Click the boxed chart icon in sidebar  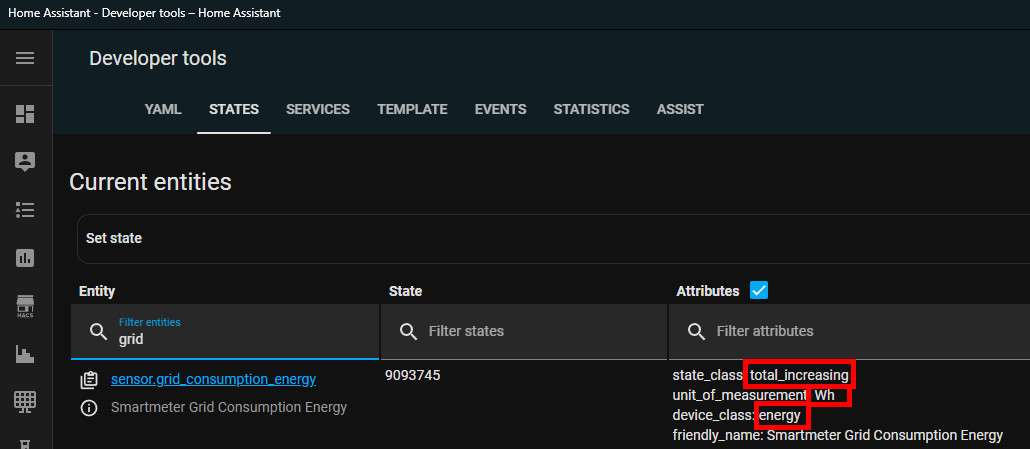[25, 257]
